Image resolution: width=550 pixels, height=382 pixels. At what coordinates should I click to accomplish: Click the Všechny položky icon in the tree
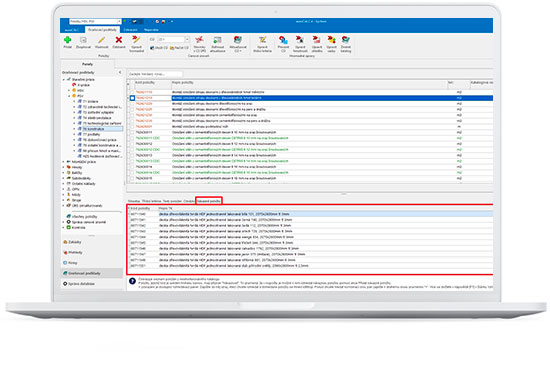69,216
